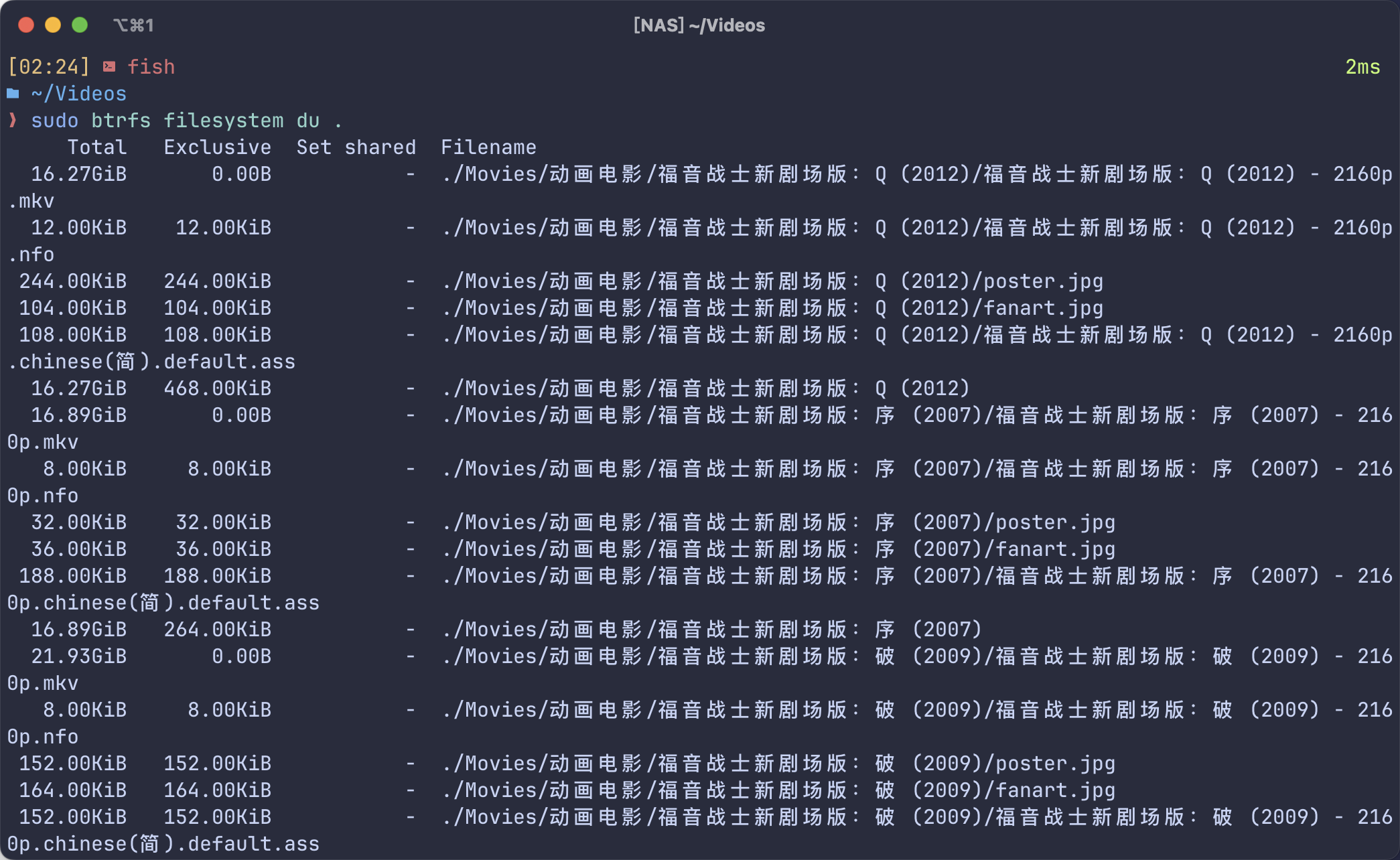Click "filesystem" in the command line
The image size is (1400, 860).
[223, 120]
